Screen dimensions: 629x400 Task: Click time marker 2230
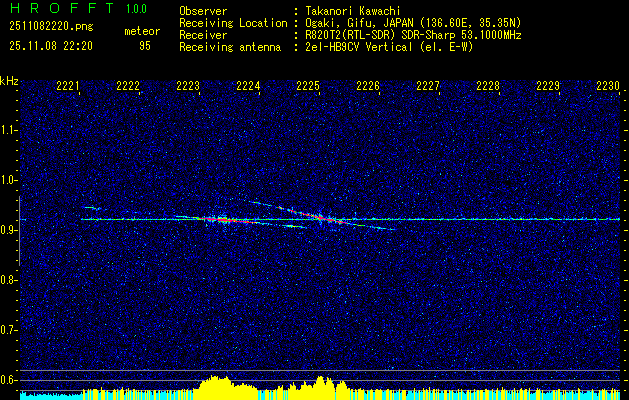click(x=608, y=86)
